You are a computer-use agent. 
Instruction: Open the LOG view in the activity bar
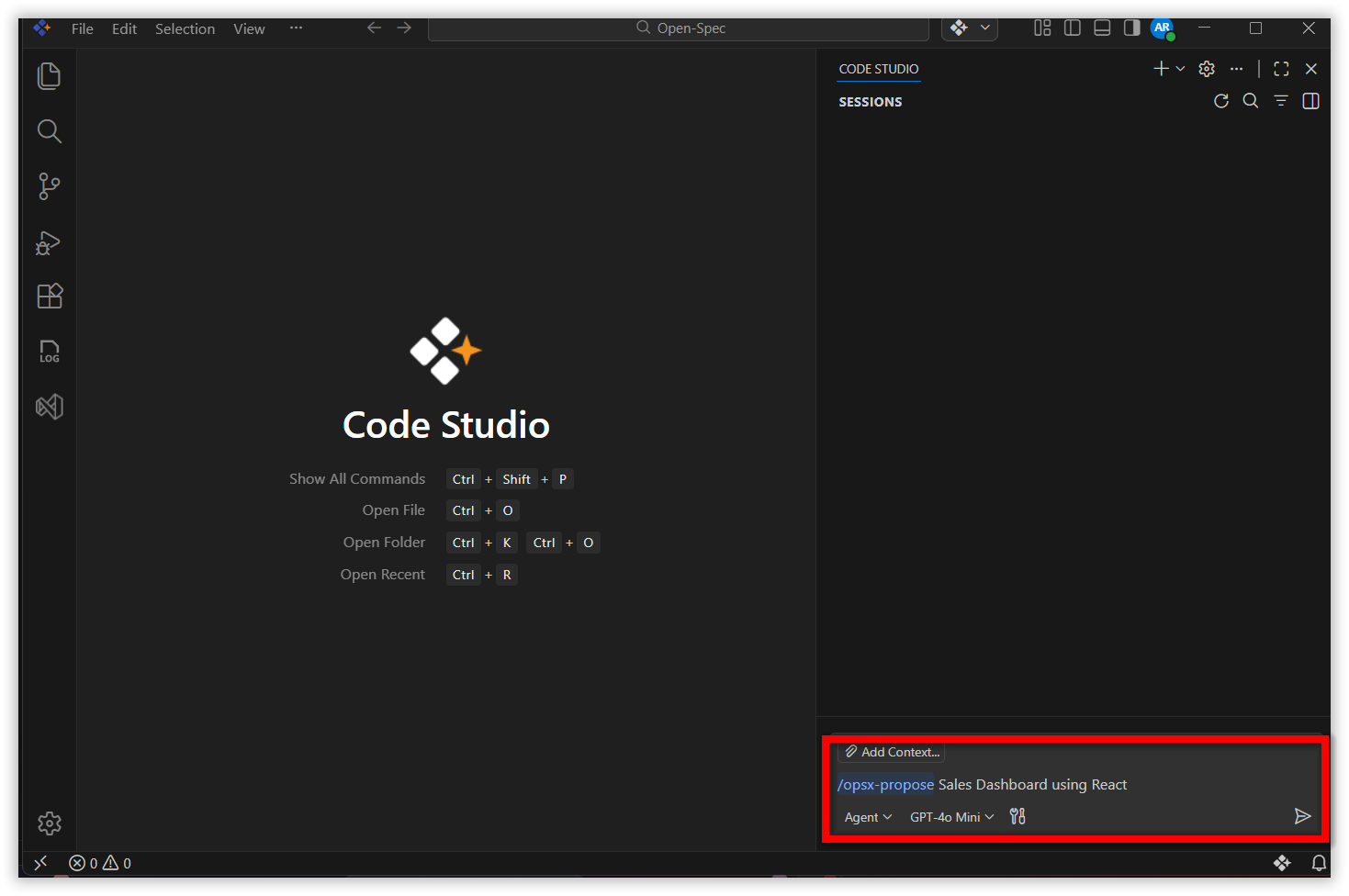(50, 351)
